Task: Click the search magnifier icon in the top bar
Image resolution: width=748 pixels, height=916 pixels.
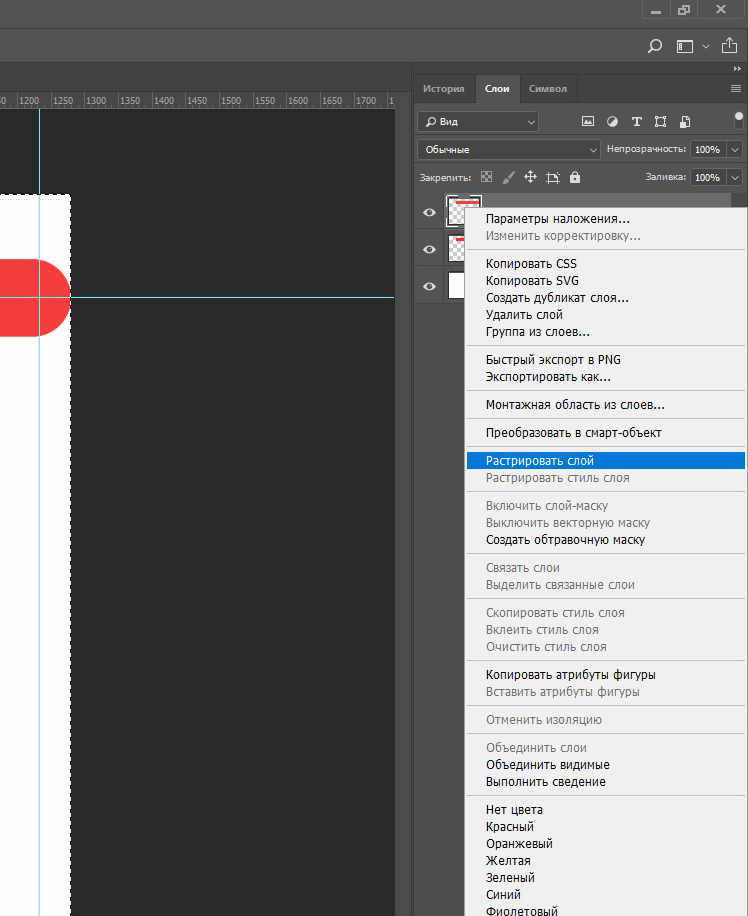Action: [655, 46]
